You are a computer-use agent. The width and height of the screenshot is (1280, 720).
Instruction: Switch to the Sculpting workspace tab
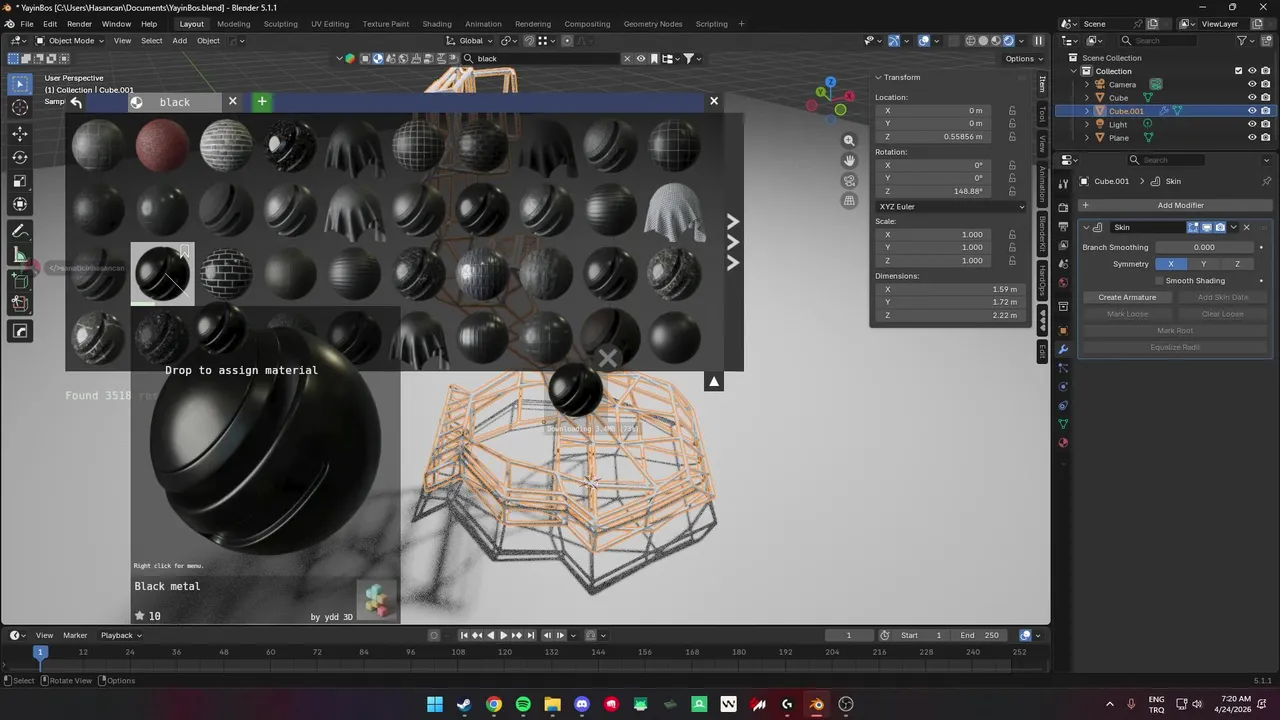click(281, 24)
